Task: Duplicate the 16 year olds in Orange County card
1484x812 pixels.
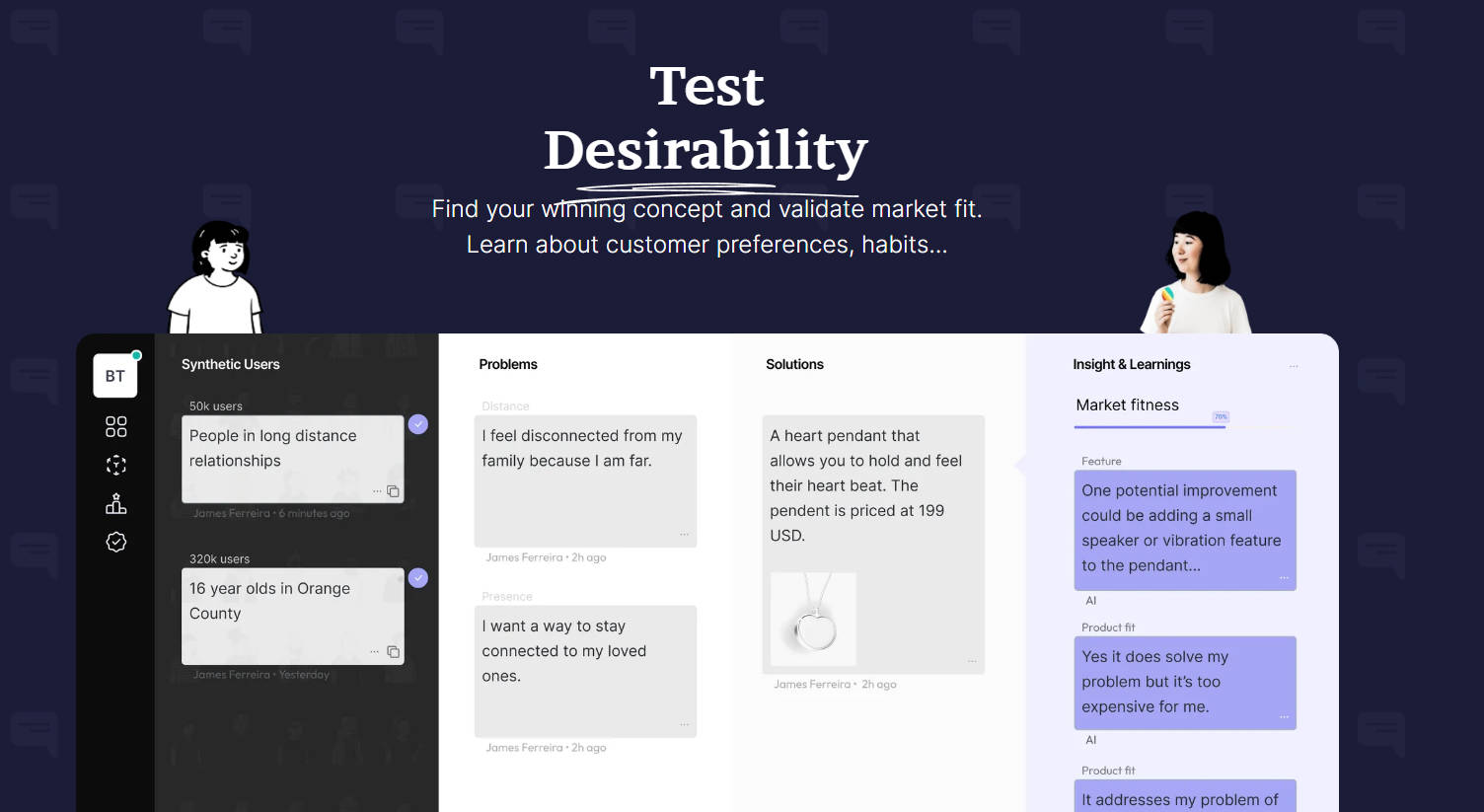Action: 393,651
